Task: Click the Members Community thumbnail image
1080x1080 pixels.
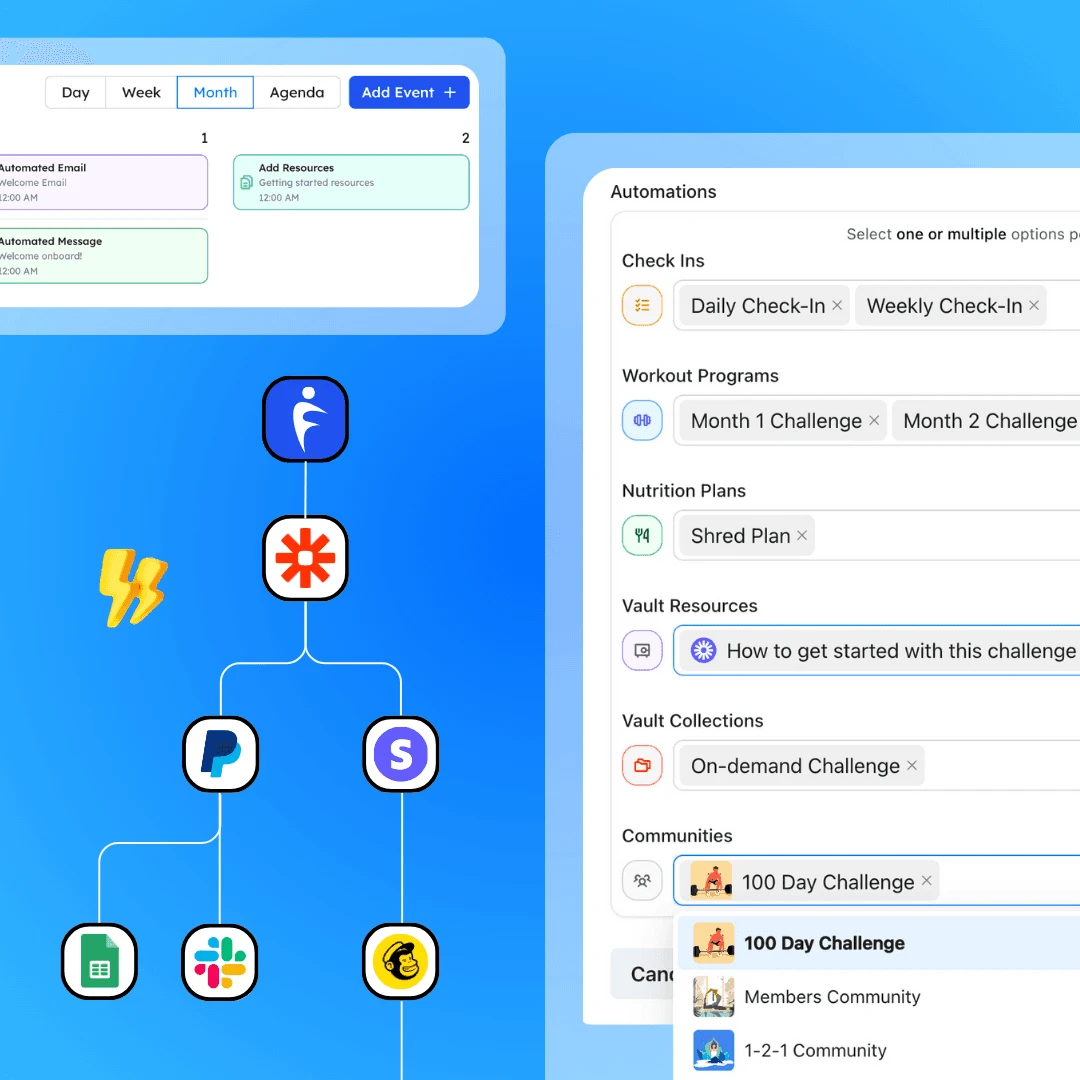Action: point(714,997)
